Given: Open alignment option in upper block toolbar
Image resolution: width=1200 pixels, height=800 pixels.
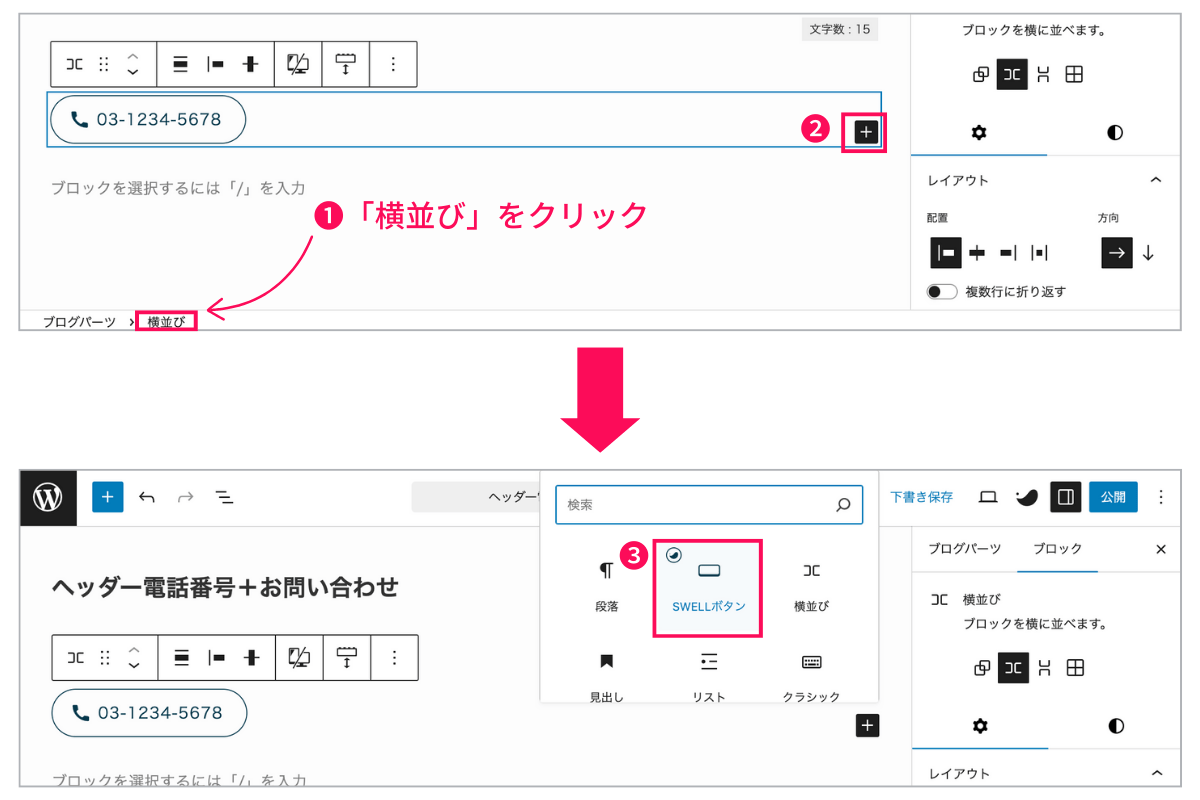Looking at the screenshot, I should tap(181, 64).
